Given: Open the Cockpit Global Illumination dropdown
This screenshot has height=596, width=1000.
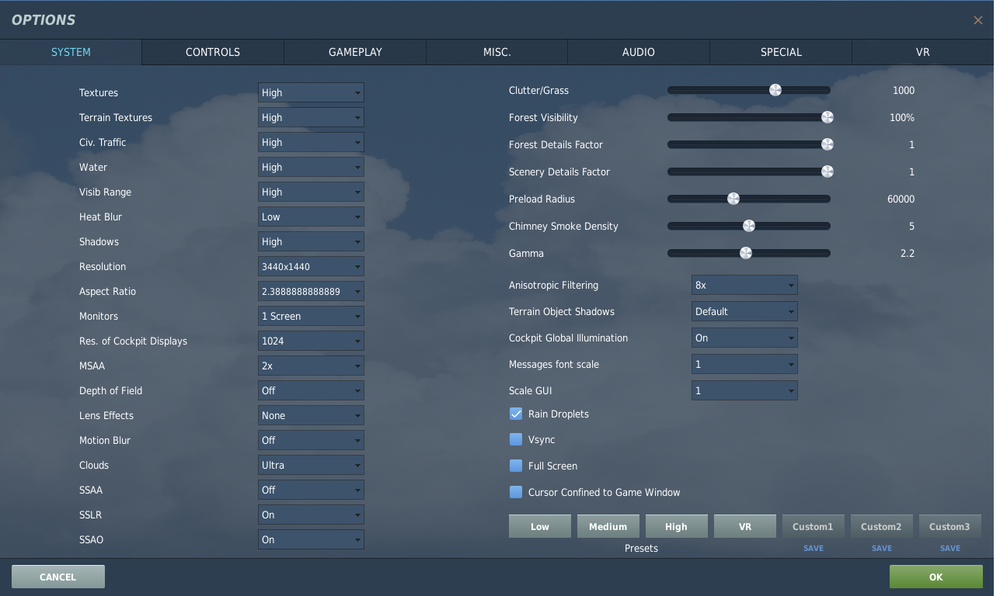Looking at the screenshot, I should click(744, 337).
